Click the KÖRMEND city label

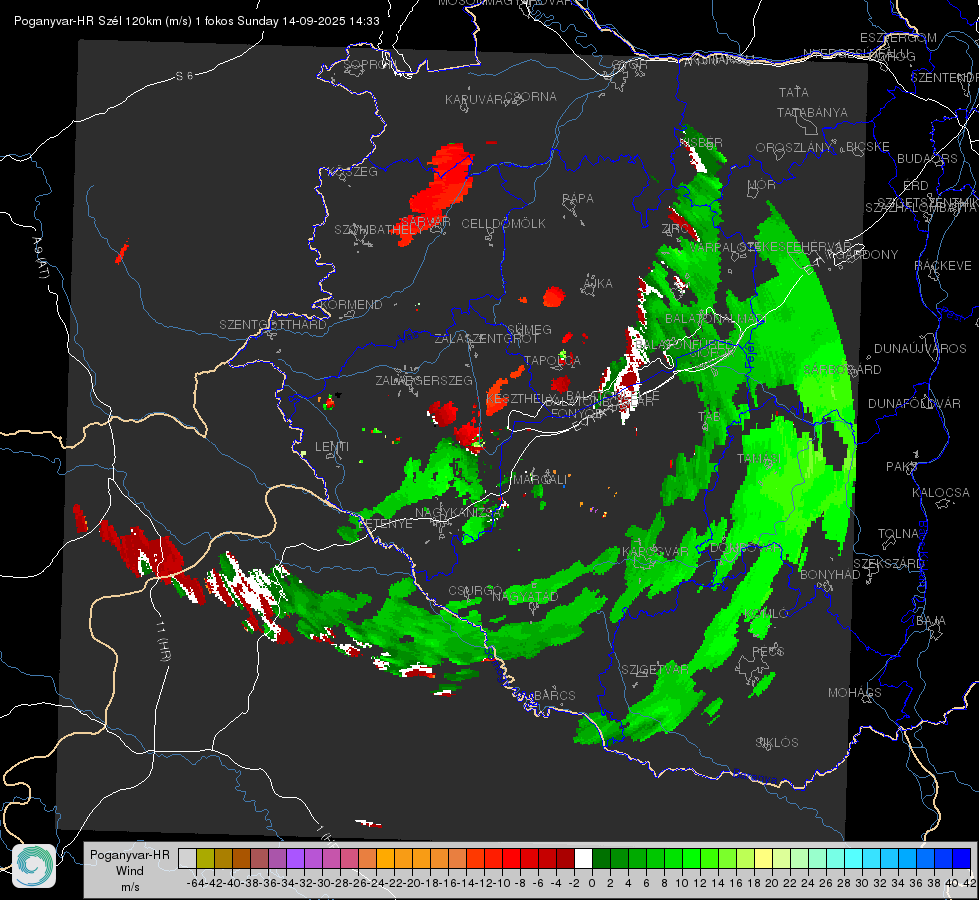(350, 305)
